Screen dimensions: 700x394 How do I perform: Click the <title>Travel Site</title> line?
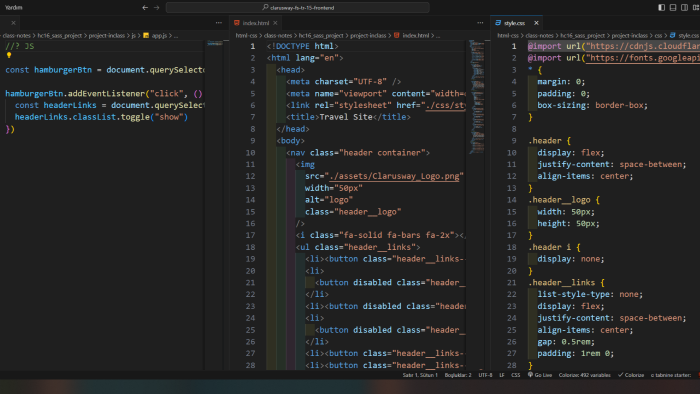[348, 117]
